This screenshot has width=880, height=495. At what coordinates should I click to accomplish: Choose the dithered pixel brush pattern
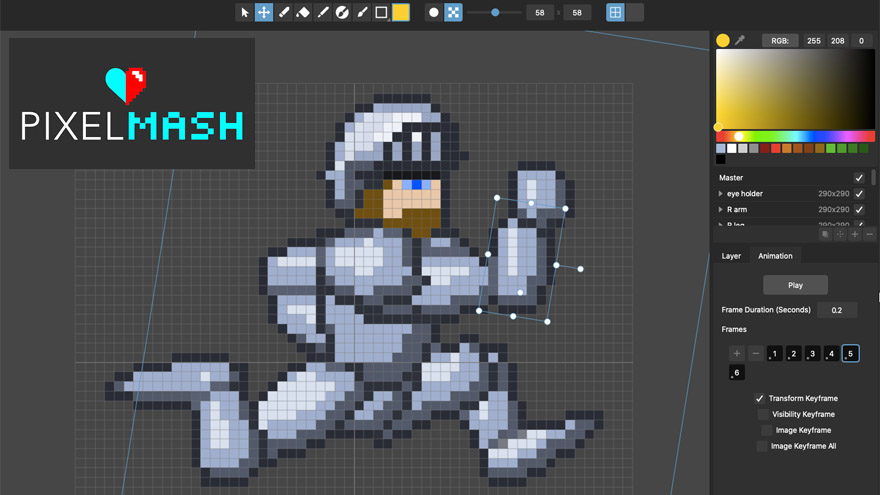pyautogui.click(x=453, y=12)
